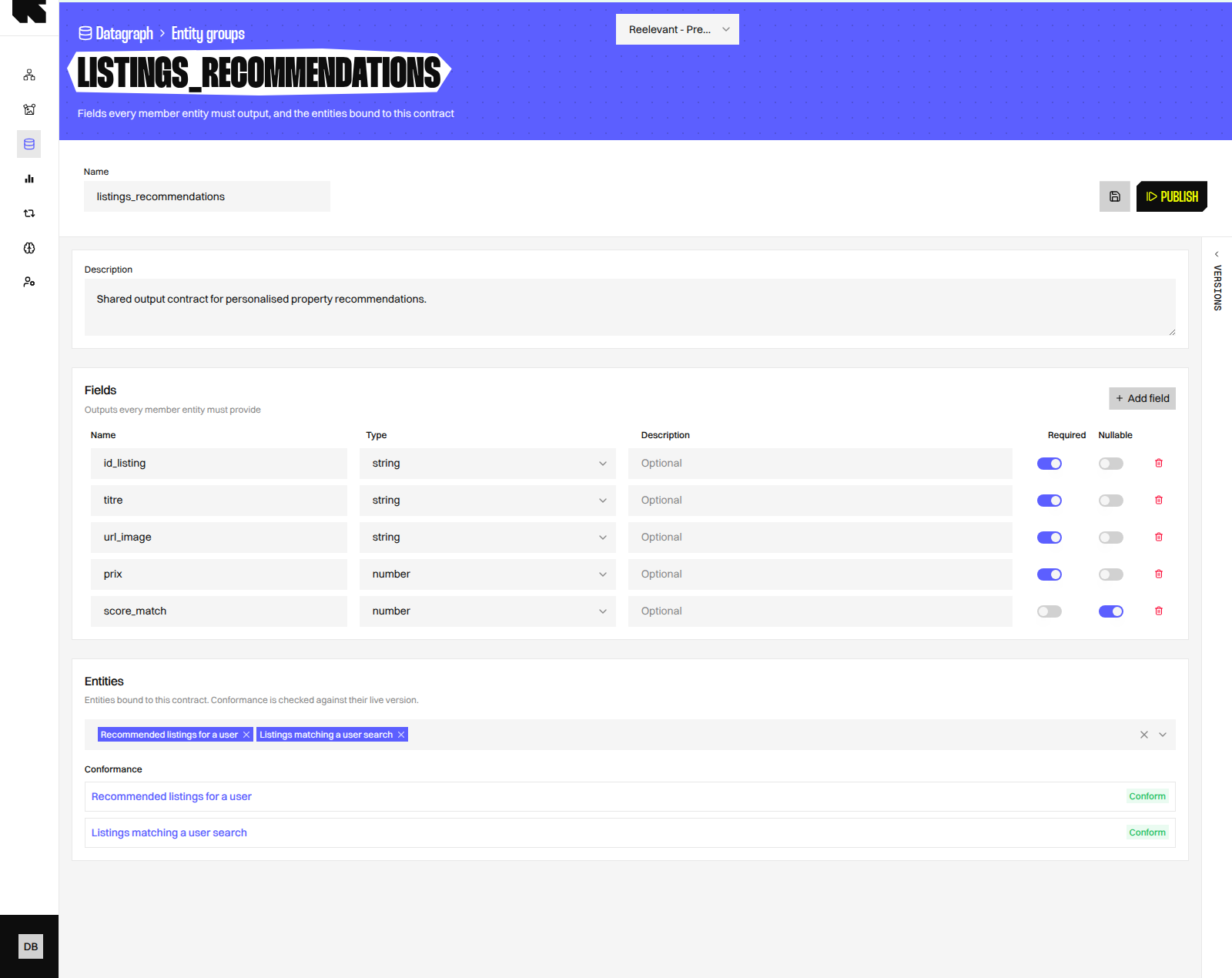This screenshot has width=1232, height=978.
Task: Open type dropdown for score_match
Action: [x=487, y=611]
